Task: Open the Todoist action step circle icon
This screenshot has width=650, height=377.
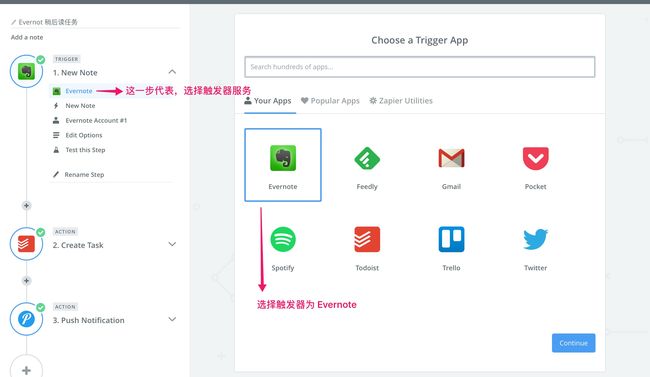Action: pos(26,244)
